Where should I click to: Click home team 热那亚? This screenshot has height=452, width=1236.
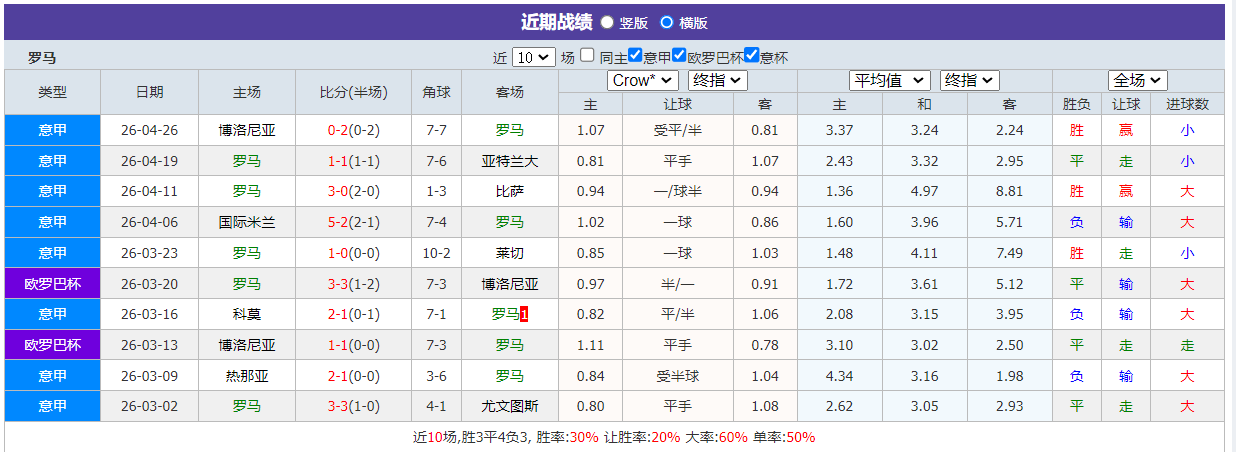pyautogui.click(x=247, y=376)
